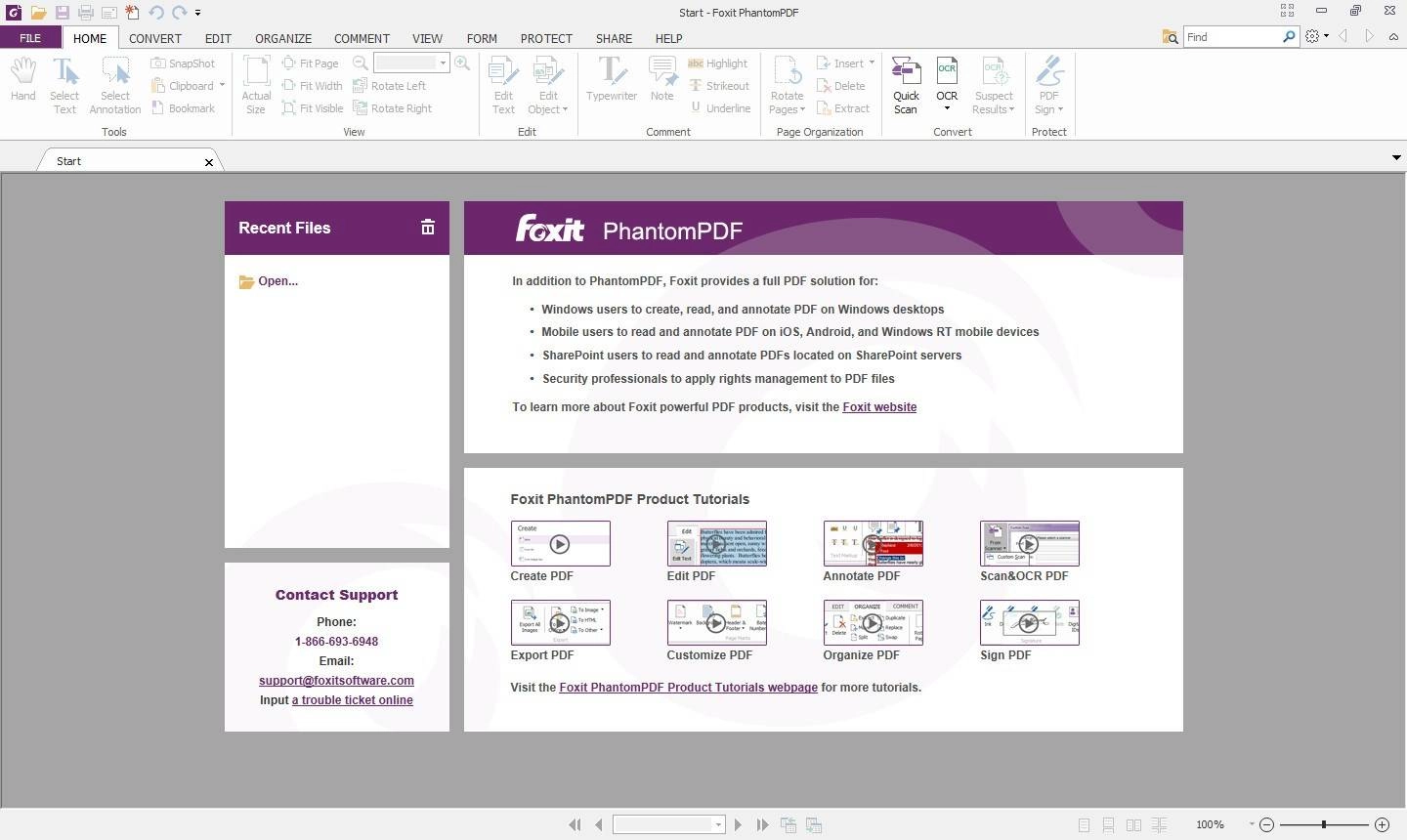Expand the Insert pages dropdown

point(872,63)
